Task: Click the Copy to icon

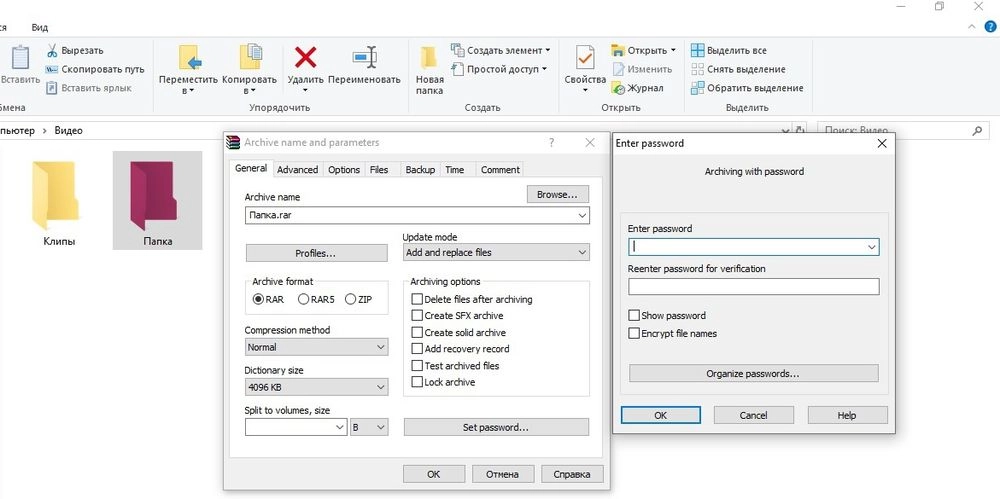Action: click(x=249, y=58)
